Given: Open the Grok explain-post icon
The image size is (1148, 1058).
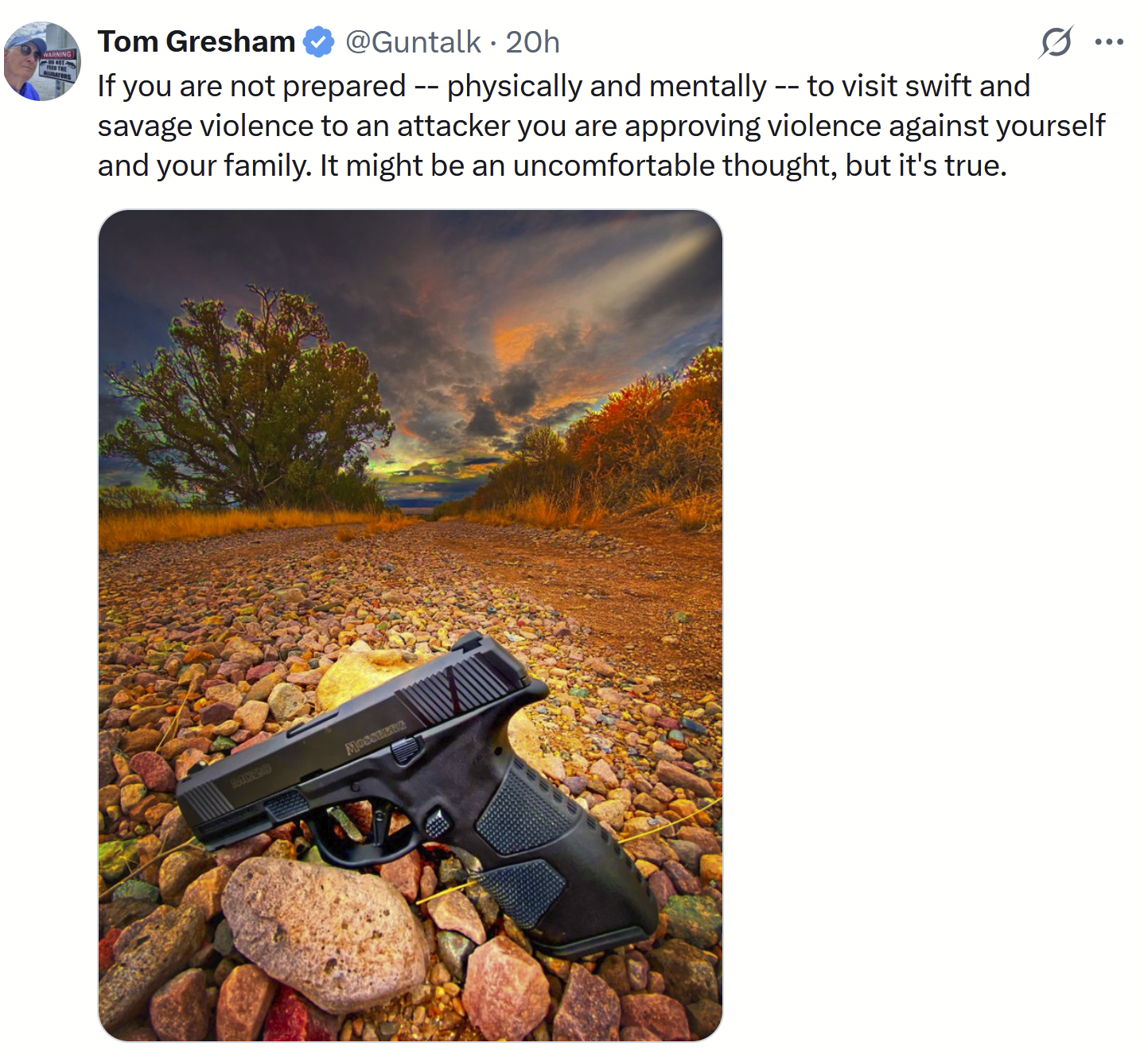Looking at the screenshot, I should 1056,42.
